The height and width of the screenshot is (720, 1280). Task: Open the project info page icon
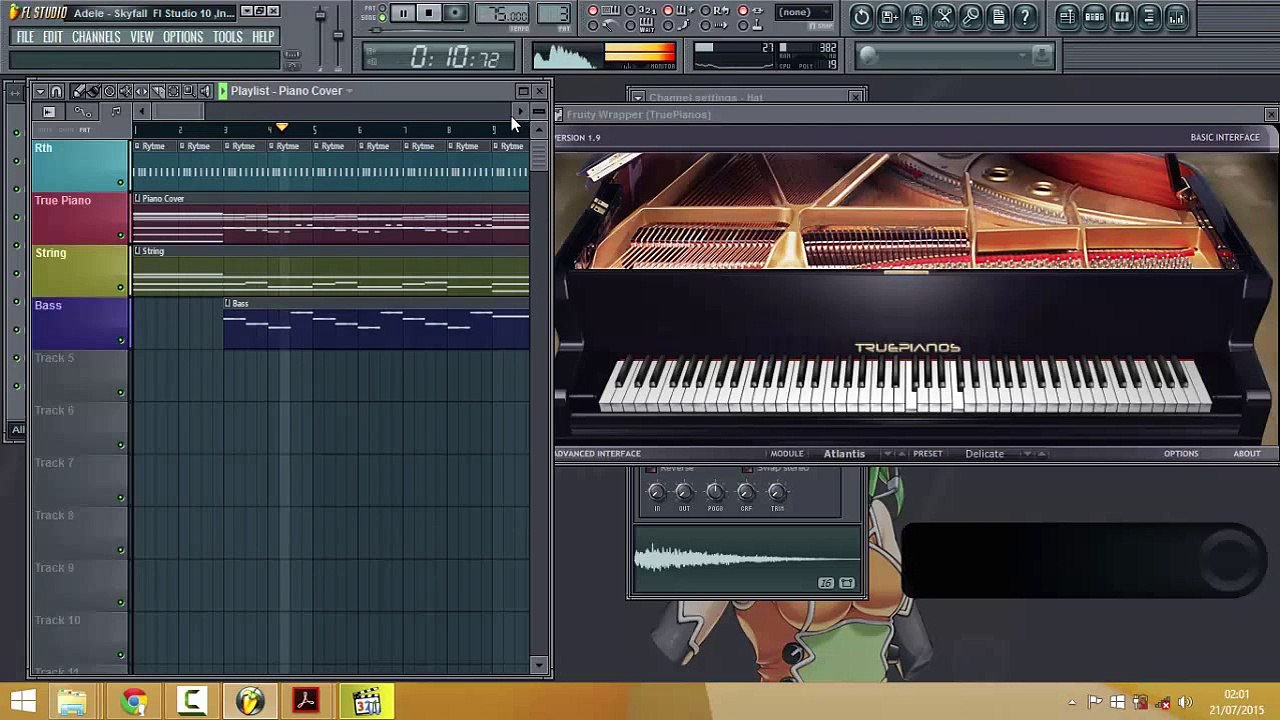coord(998,17)
